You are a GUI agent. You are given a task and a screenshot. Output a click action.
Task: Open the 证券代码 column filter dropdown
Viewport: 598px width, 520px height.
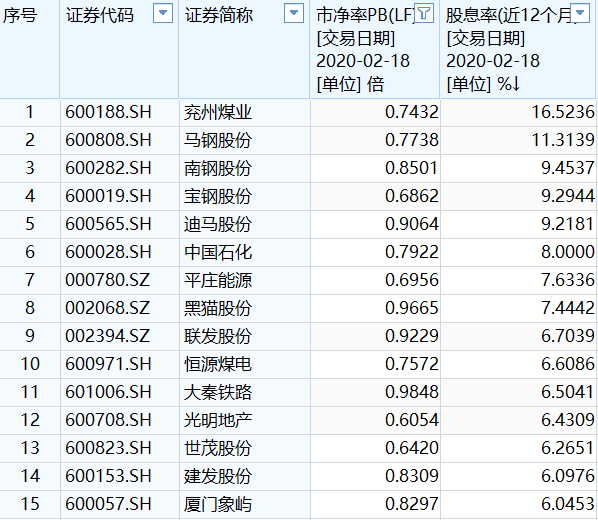[163, 13]
